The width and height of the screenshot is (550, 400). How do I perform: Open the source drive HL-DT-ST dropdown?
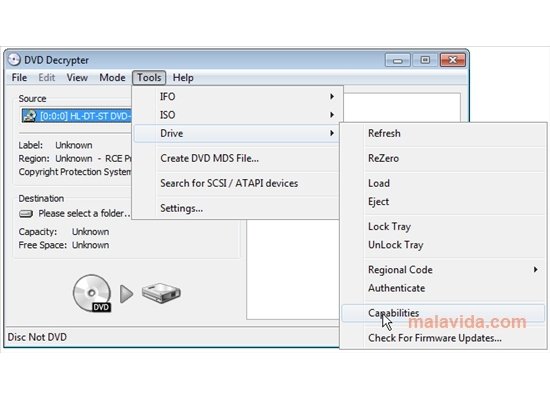(76, 116)
